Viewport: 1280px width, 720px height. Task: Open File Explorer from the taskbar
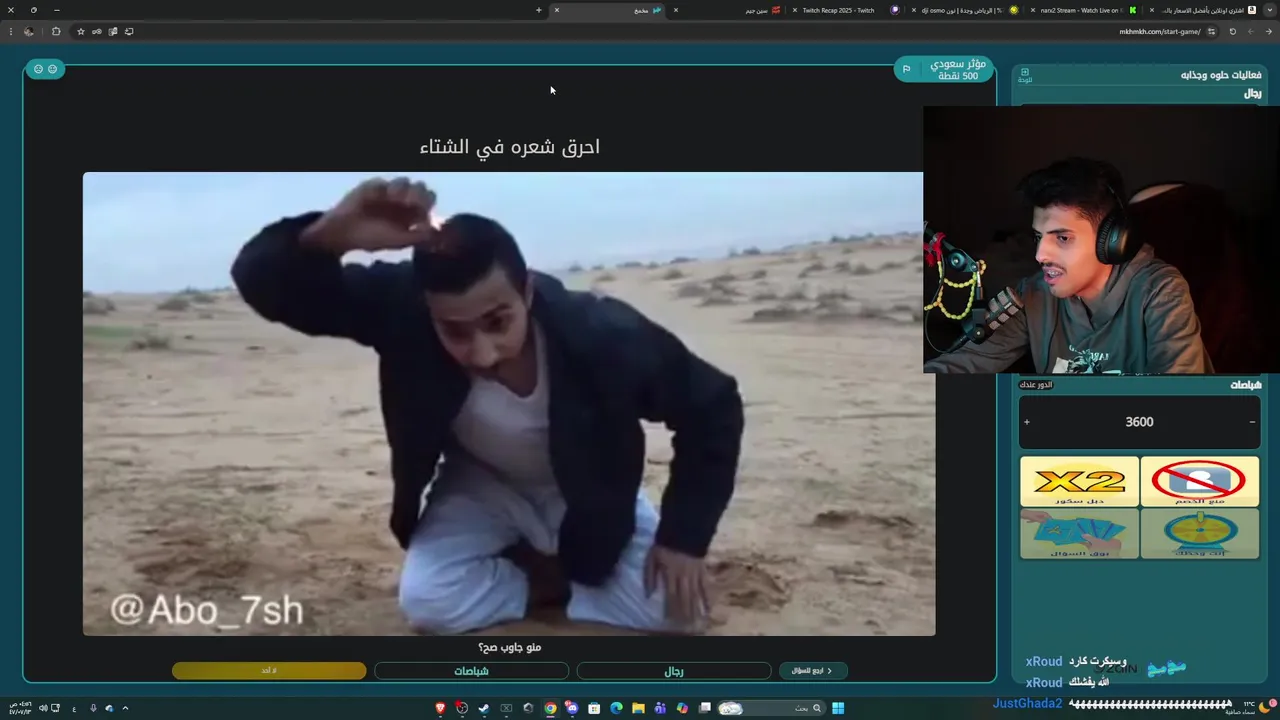[638, 708]
